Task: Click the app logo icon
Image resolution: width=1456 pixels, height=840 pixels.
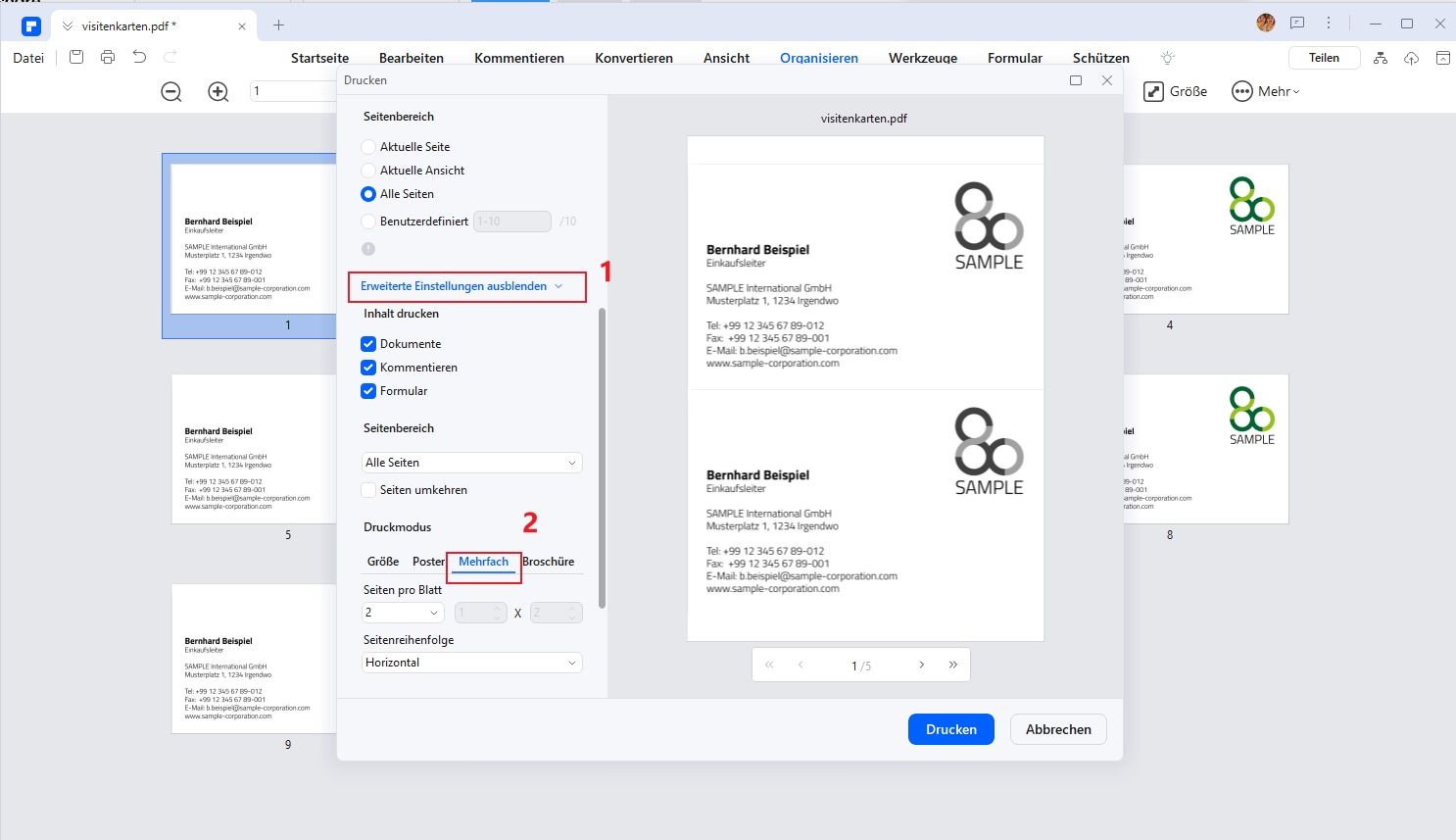Action: pyautogui.click(x=31, y=26)
